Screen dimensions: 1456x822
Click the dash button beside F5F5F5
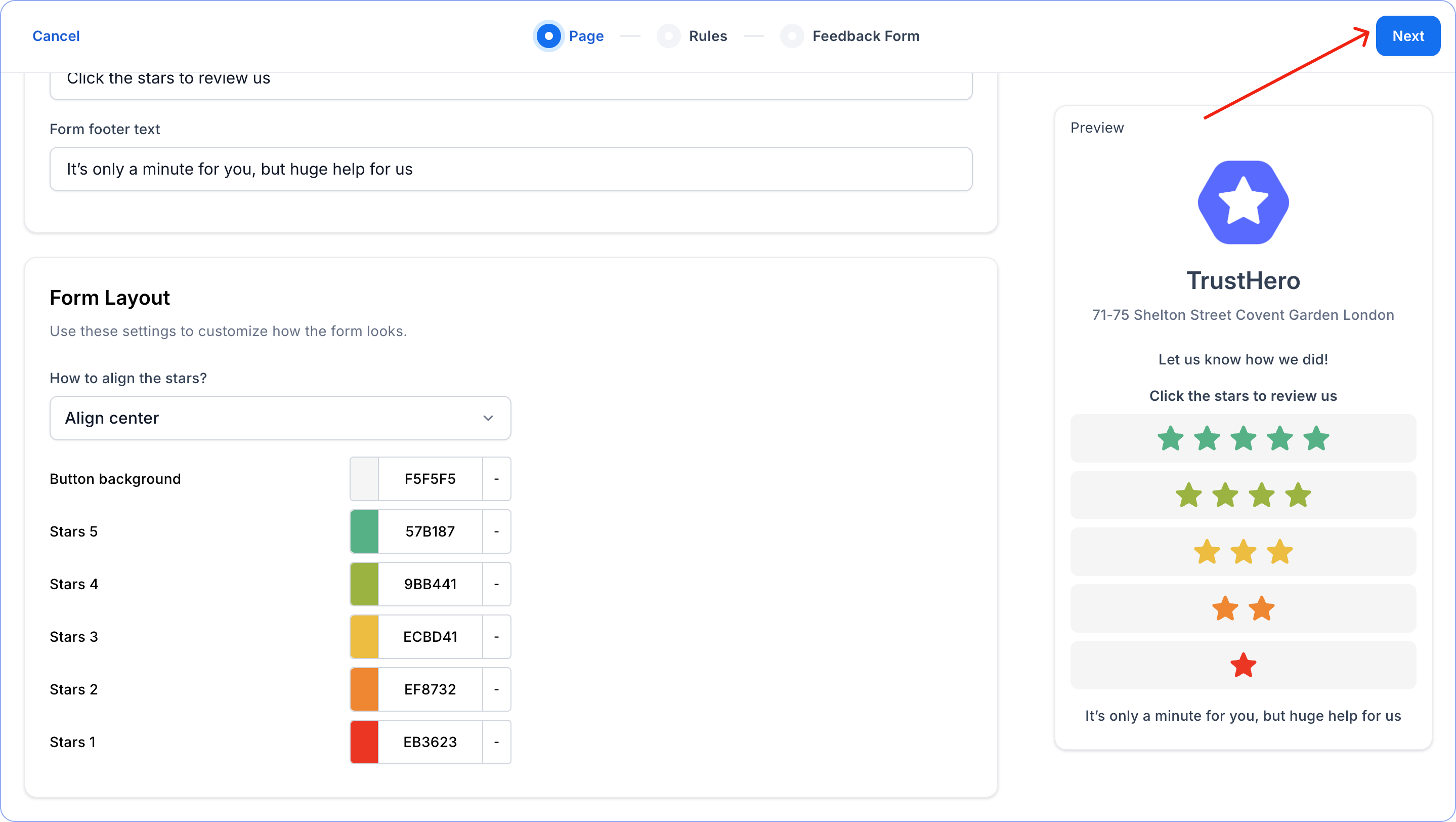tap(496, 479)
